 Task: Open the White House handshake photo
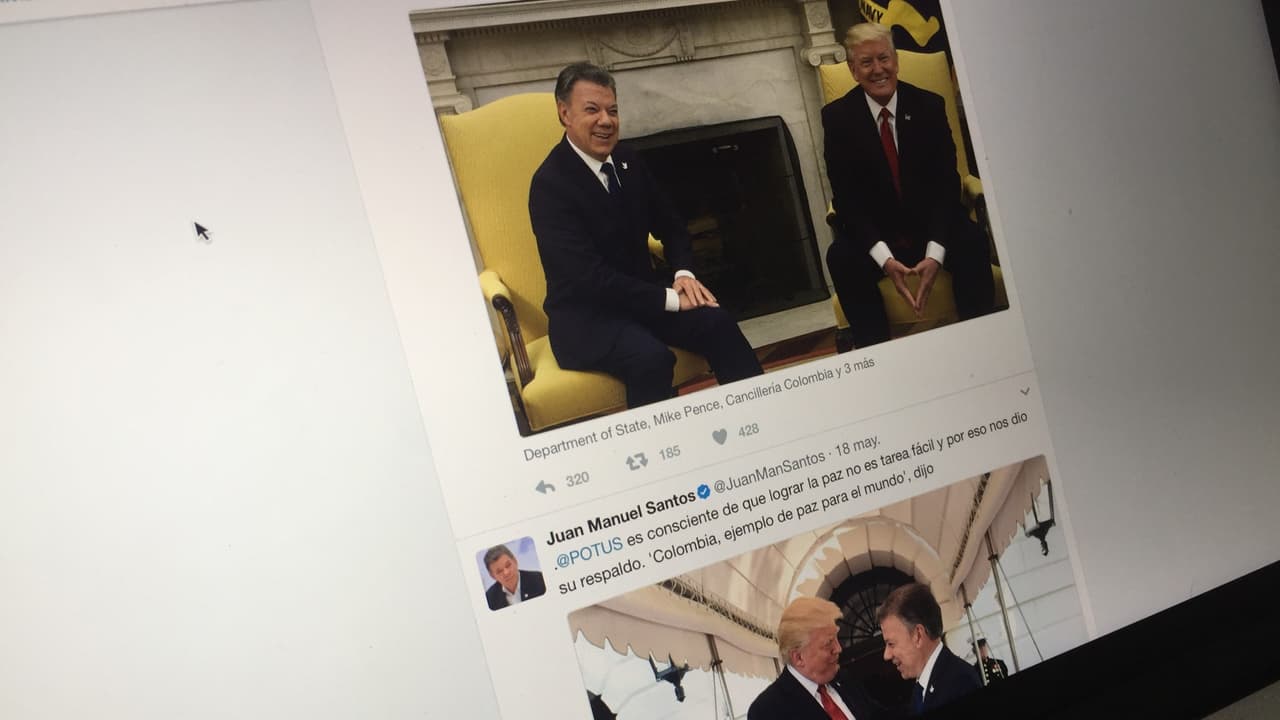[828, 600]
